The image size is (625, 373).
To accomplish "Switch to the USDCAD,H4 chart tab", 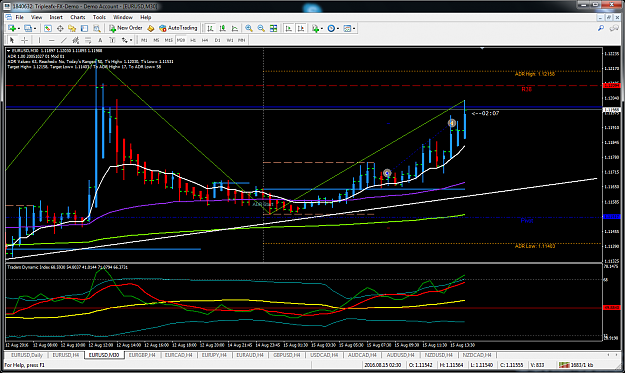I will pos(324,355).
